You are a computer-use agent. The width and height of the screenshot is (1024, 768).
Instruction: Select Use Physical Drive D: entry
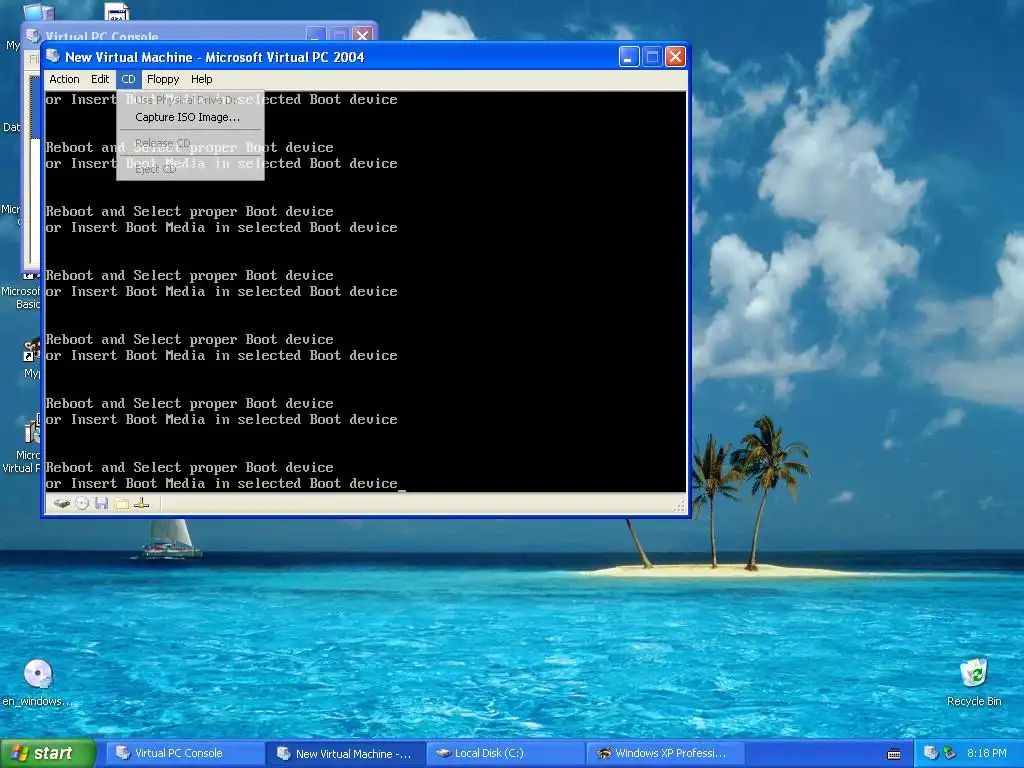190,100
